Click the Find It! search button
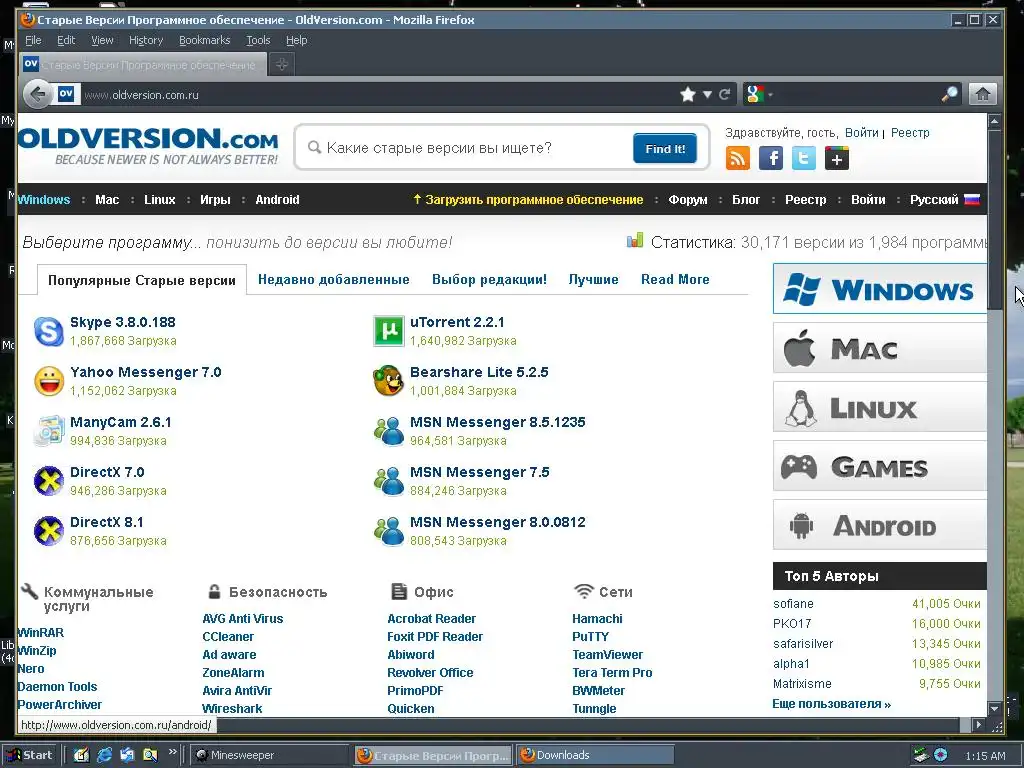The image size is (1024, 768). coord(665,148)
